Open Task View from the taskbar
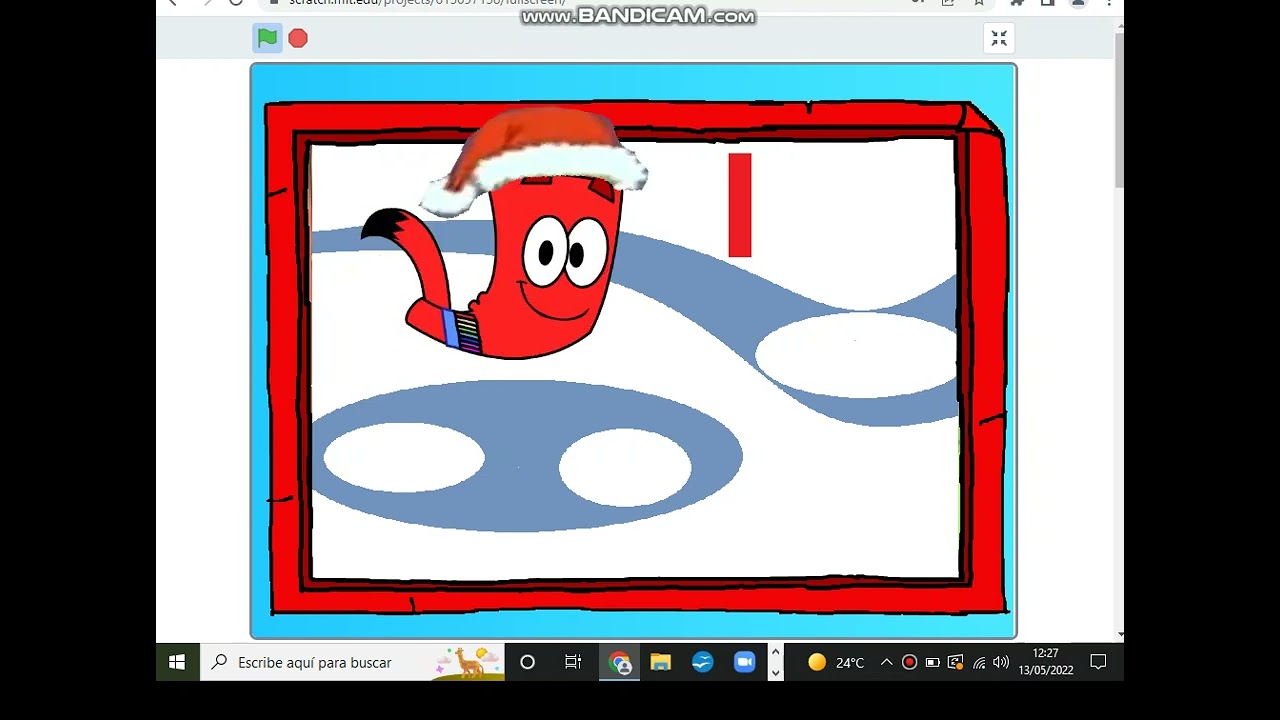The width and height of the screenshot is (1280, 720). 573,662
